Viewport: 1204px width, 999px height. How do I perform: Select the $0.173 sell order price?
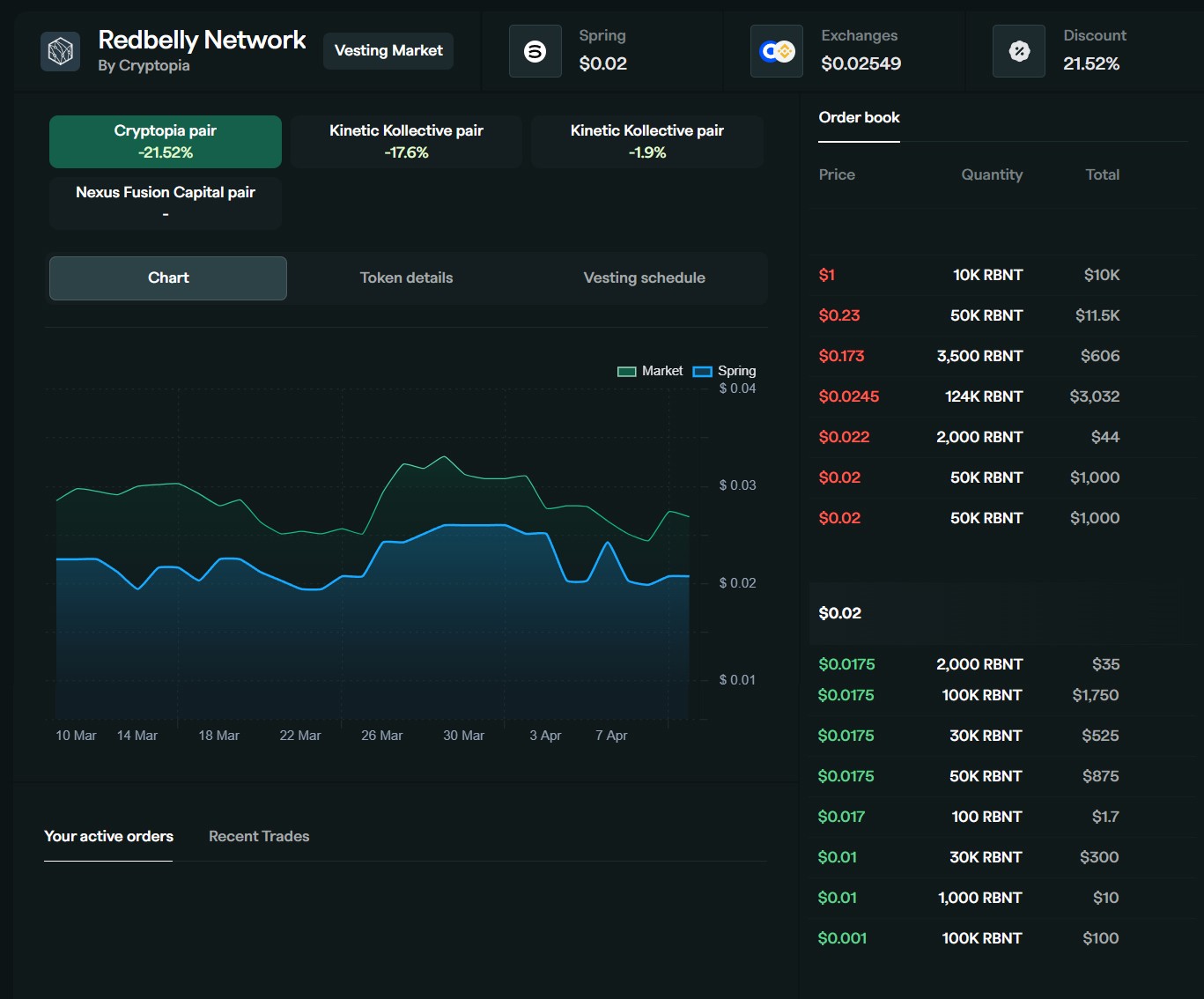tap(841, 356)
